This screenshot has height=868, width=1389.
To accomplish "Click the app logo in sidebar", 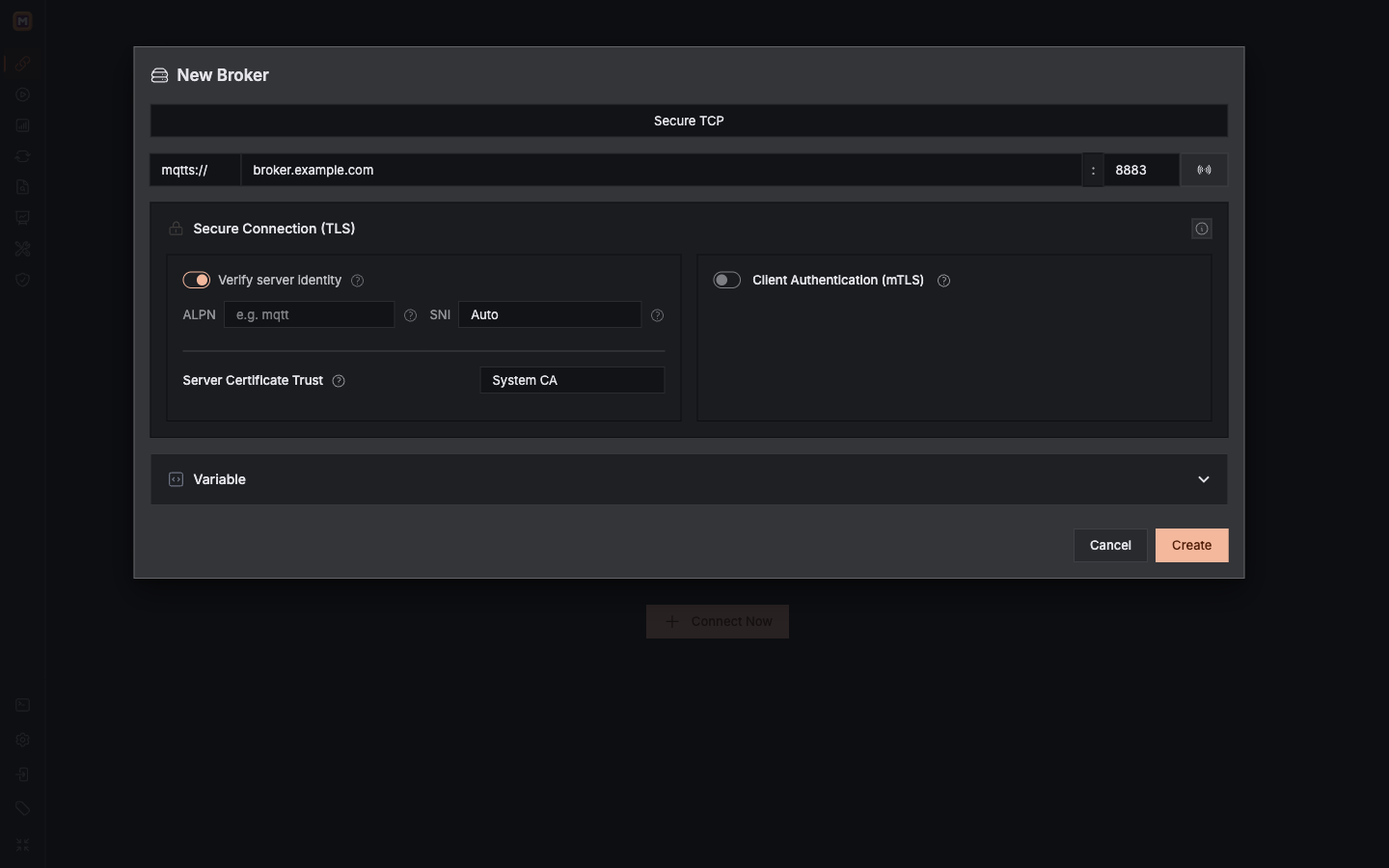I will pos(22,20).
